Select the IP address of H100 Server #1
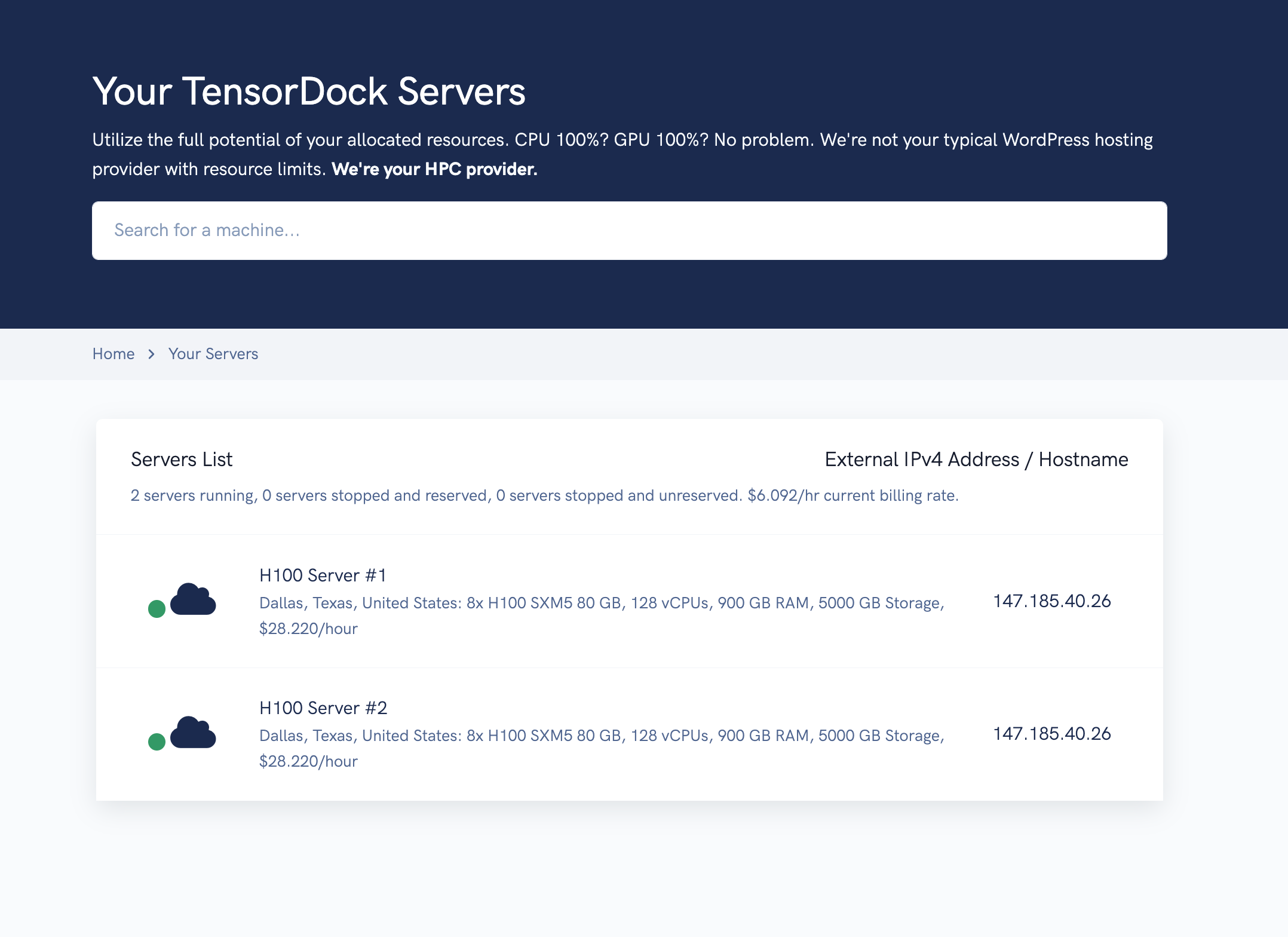 (x=1052, y=601)
